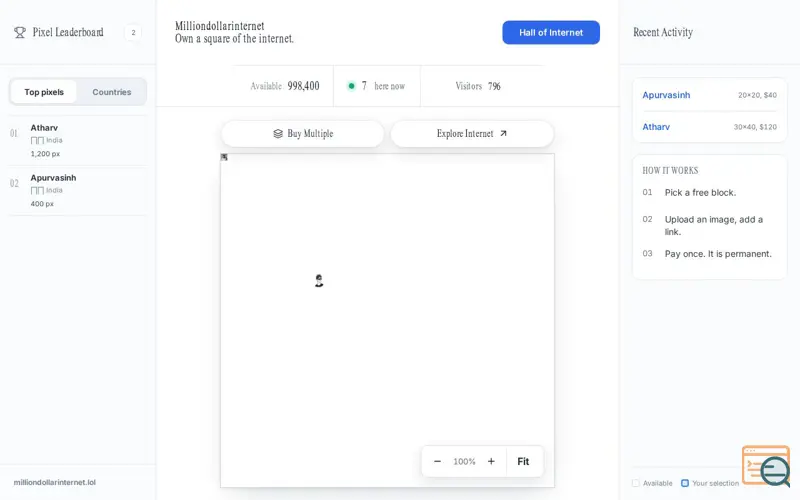Open the orange browser search widget icon
Image resolution: width=800 pixels, height=500 pixels.
click(x=766, y=466)
